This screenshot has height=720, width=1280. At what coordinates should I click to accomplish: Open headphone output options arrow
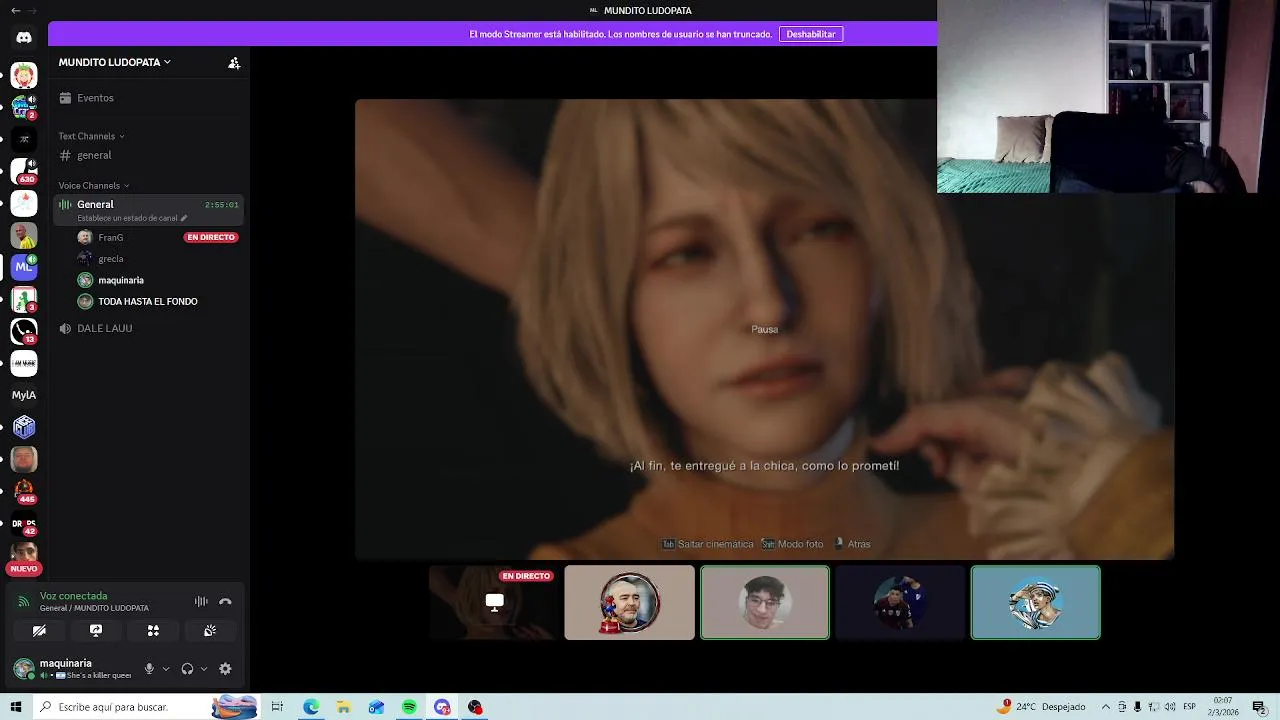point(204,669)
